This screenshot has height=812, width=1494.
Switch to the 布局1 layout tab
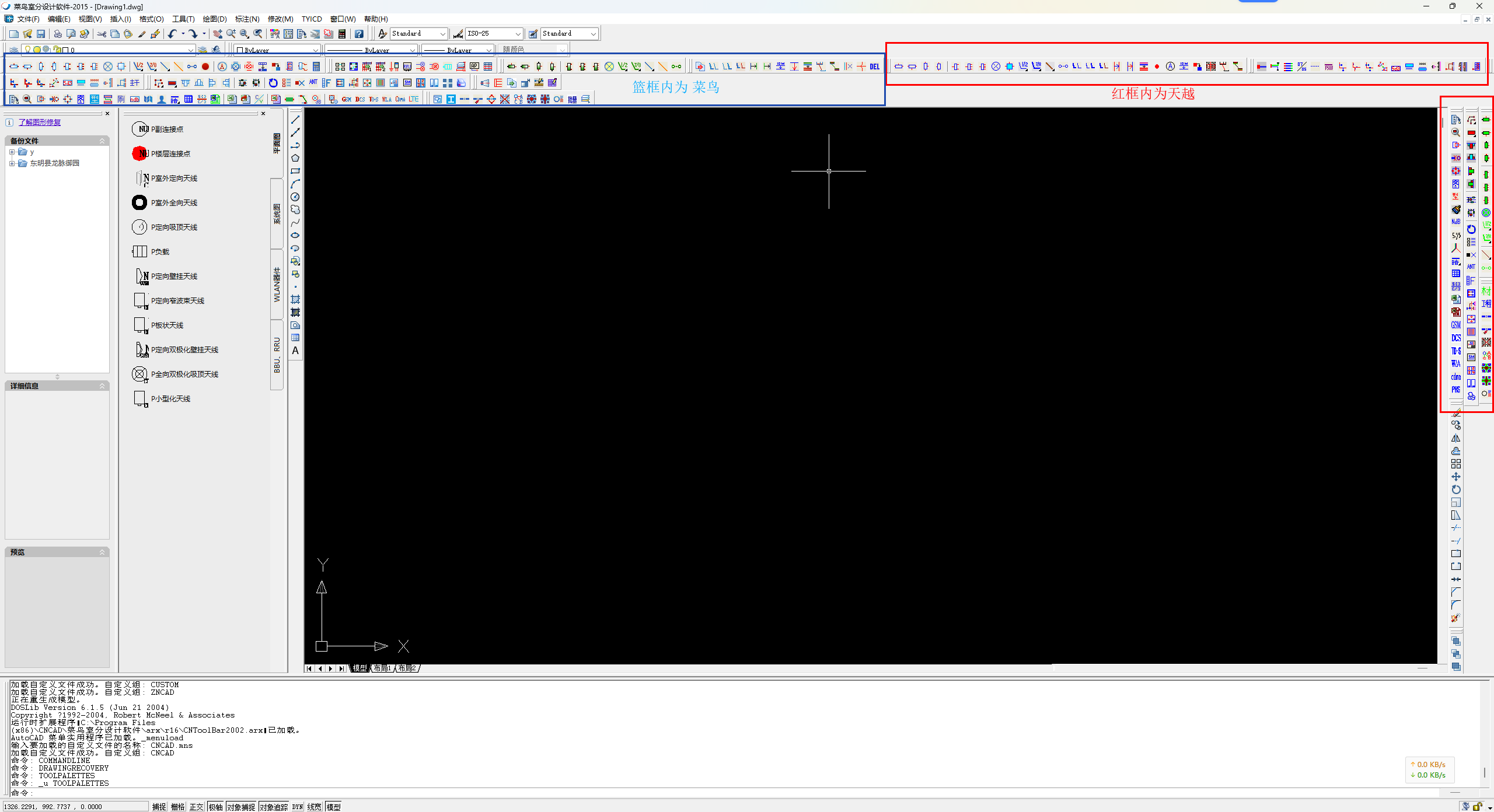point(382,668)
